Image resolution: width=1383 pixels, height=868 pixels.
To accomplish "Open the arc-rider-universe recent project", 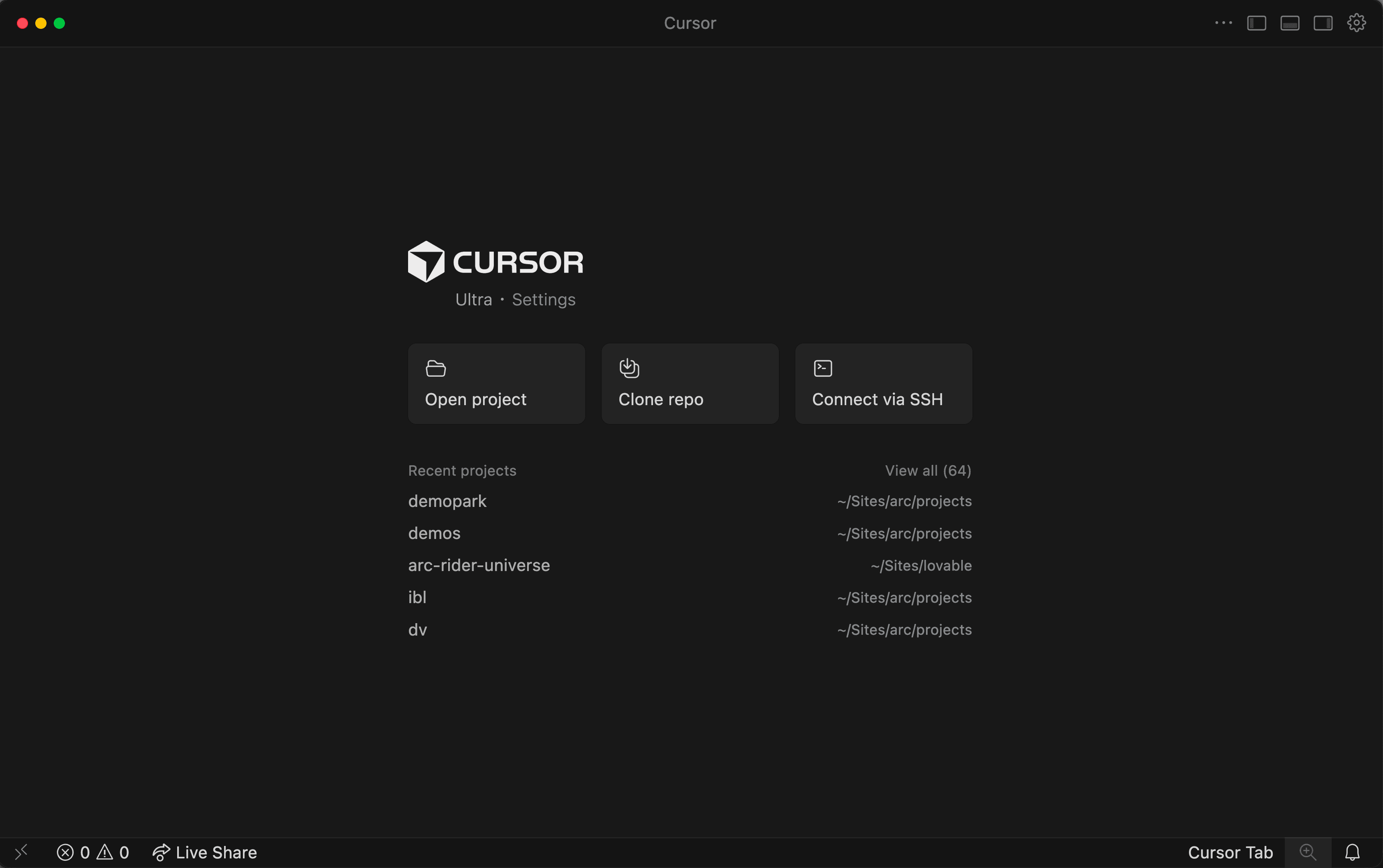I will coord(479,565).
